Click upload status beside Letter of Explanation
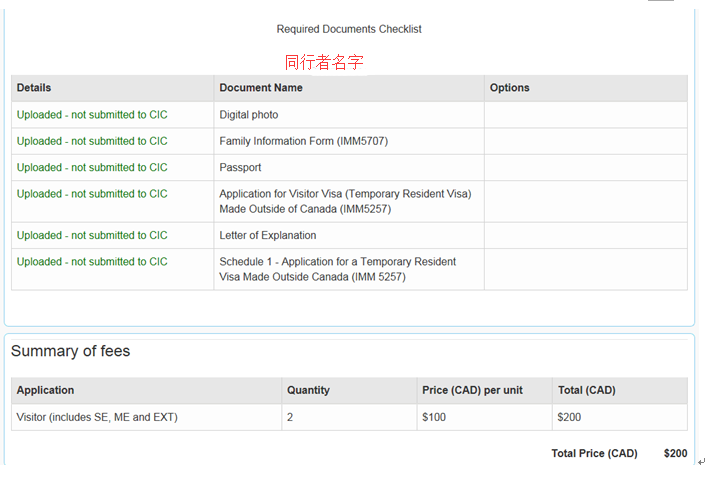The width and height of the screenshot is (708, 483). point(92,235)
